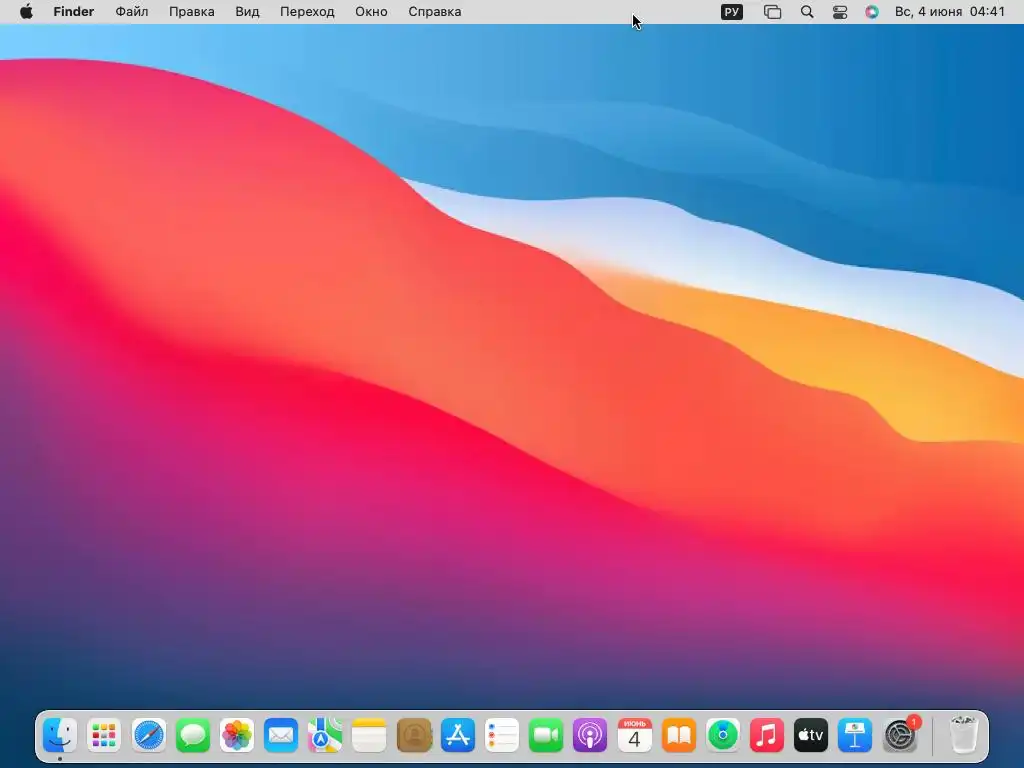Launch Safari from the Dock
The height and width of the screenshot is (768, 1024).
pyautogui.click(x=148, y=735)
